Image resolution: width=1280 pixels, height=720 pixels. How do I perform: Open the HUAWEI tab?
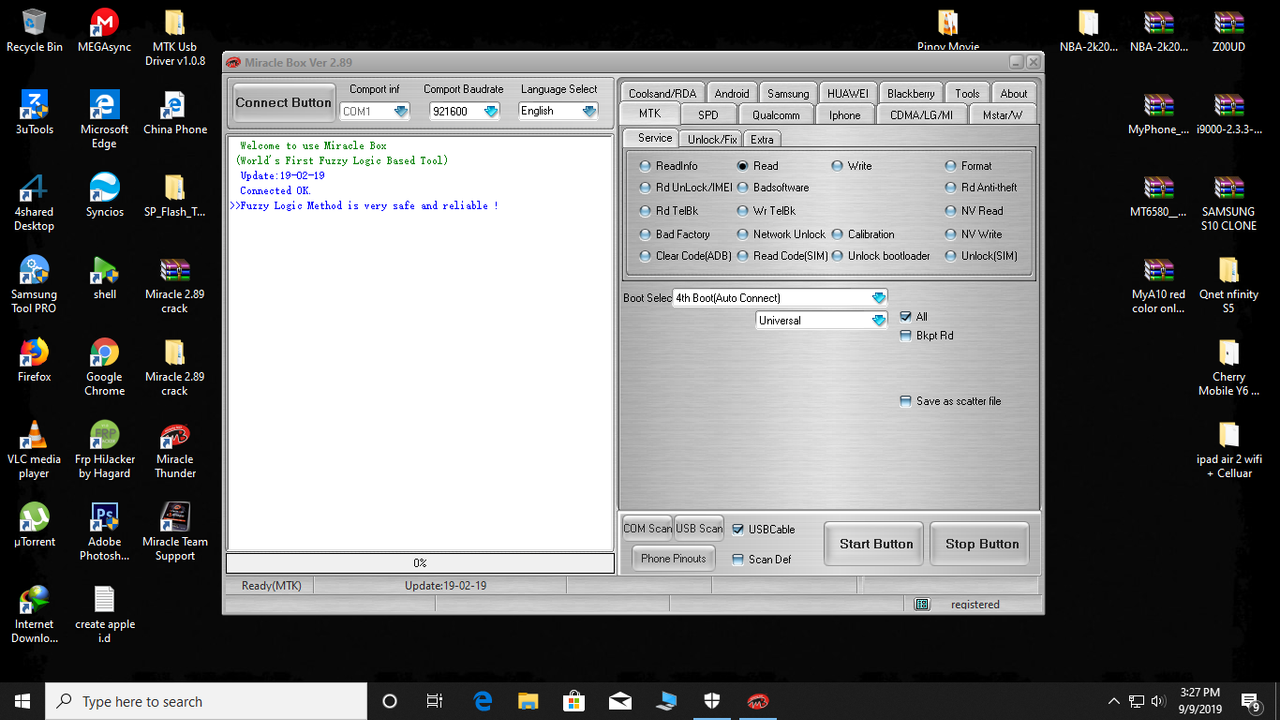(x=848, y=93)
